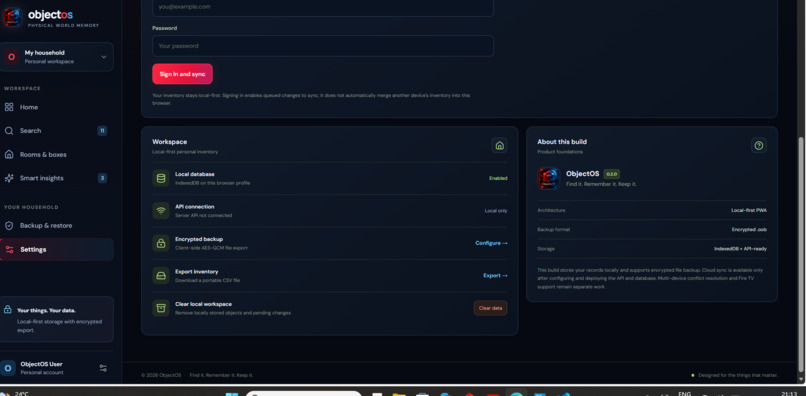Click the Encrypted .oob value
This screenshot has width=806, height=396.
click(x=749, y=229)
